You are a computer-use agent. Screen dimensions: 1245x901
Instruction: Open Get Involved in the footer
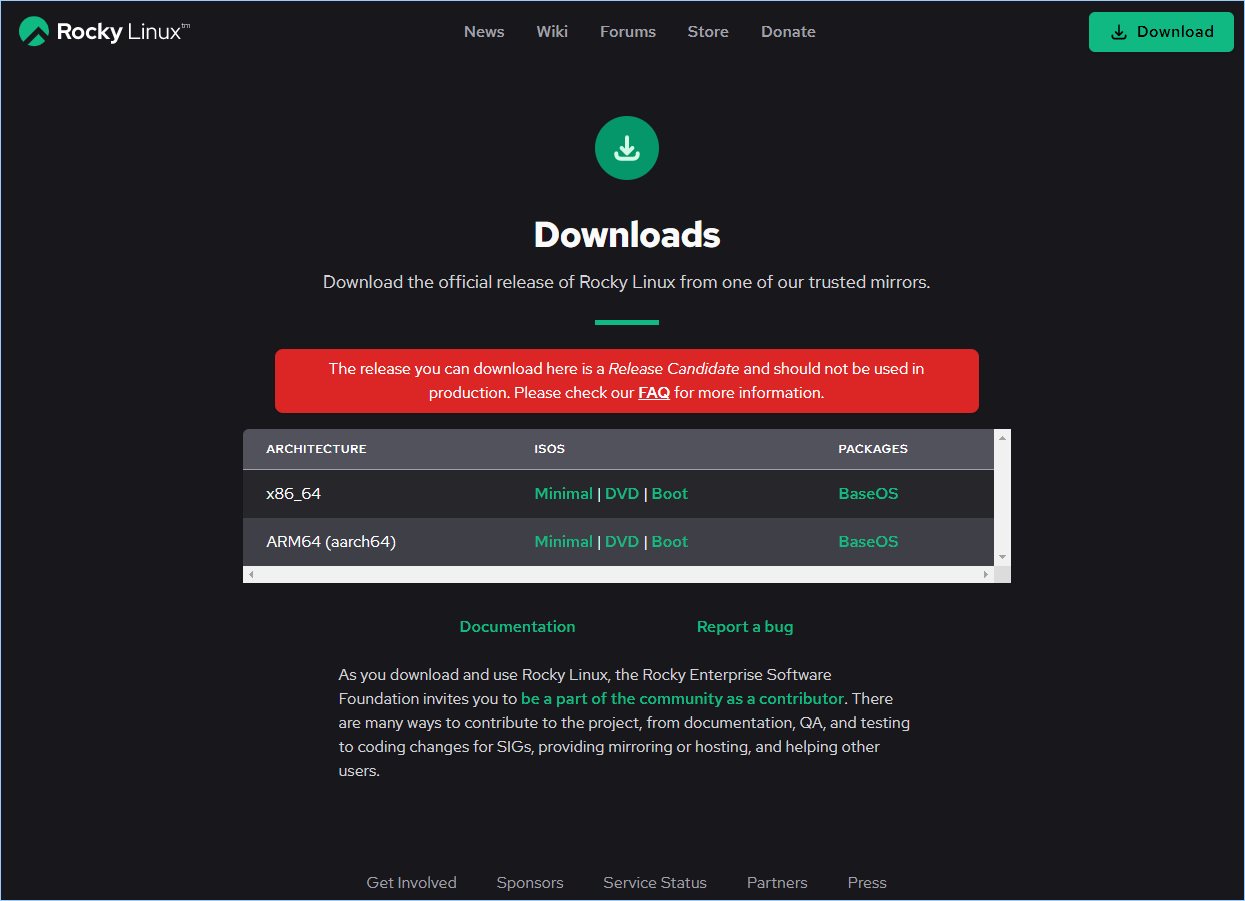pyautogui.click(x=412, y=883)
